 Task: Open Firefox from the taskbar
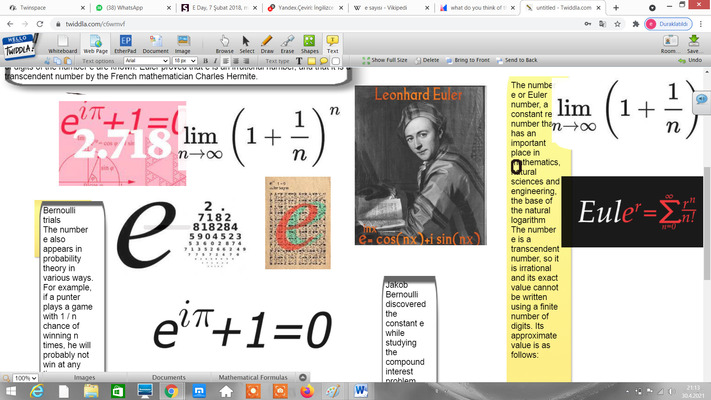tap(307, 391)
